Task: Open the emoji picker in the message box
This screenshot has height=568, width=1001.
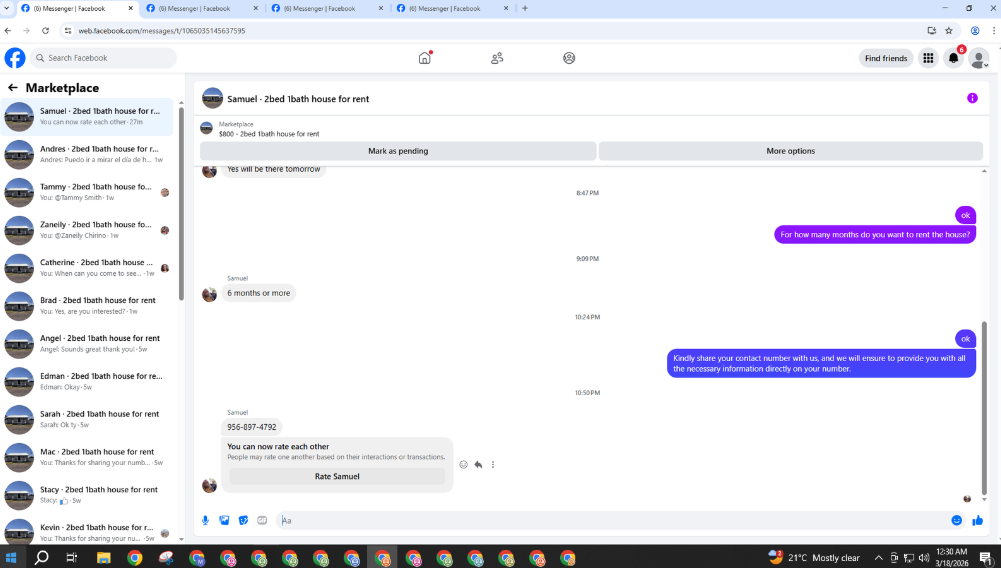Action: click(956, 520)
